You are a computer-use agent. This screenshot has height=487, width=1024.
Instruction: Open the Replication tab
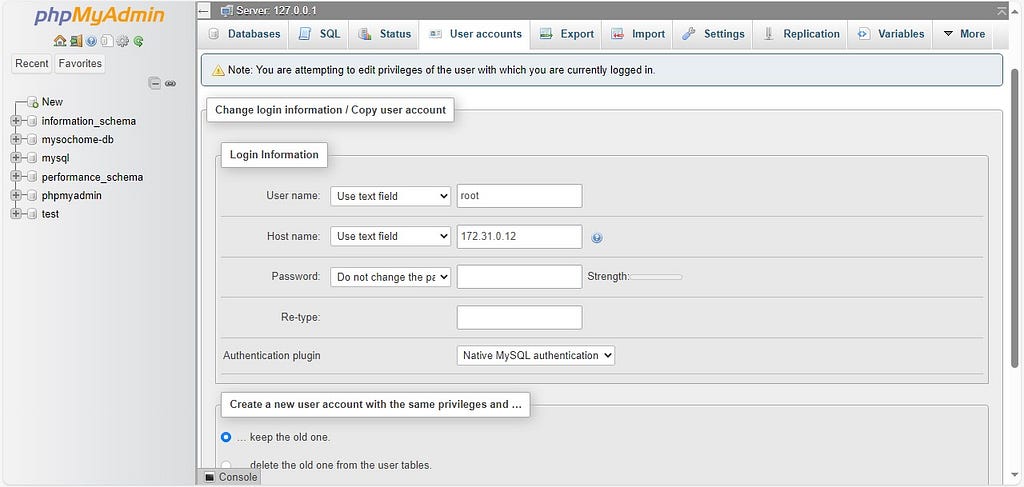pyautogui.click(x=801, y=34)
